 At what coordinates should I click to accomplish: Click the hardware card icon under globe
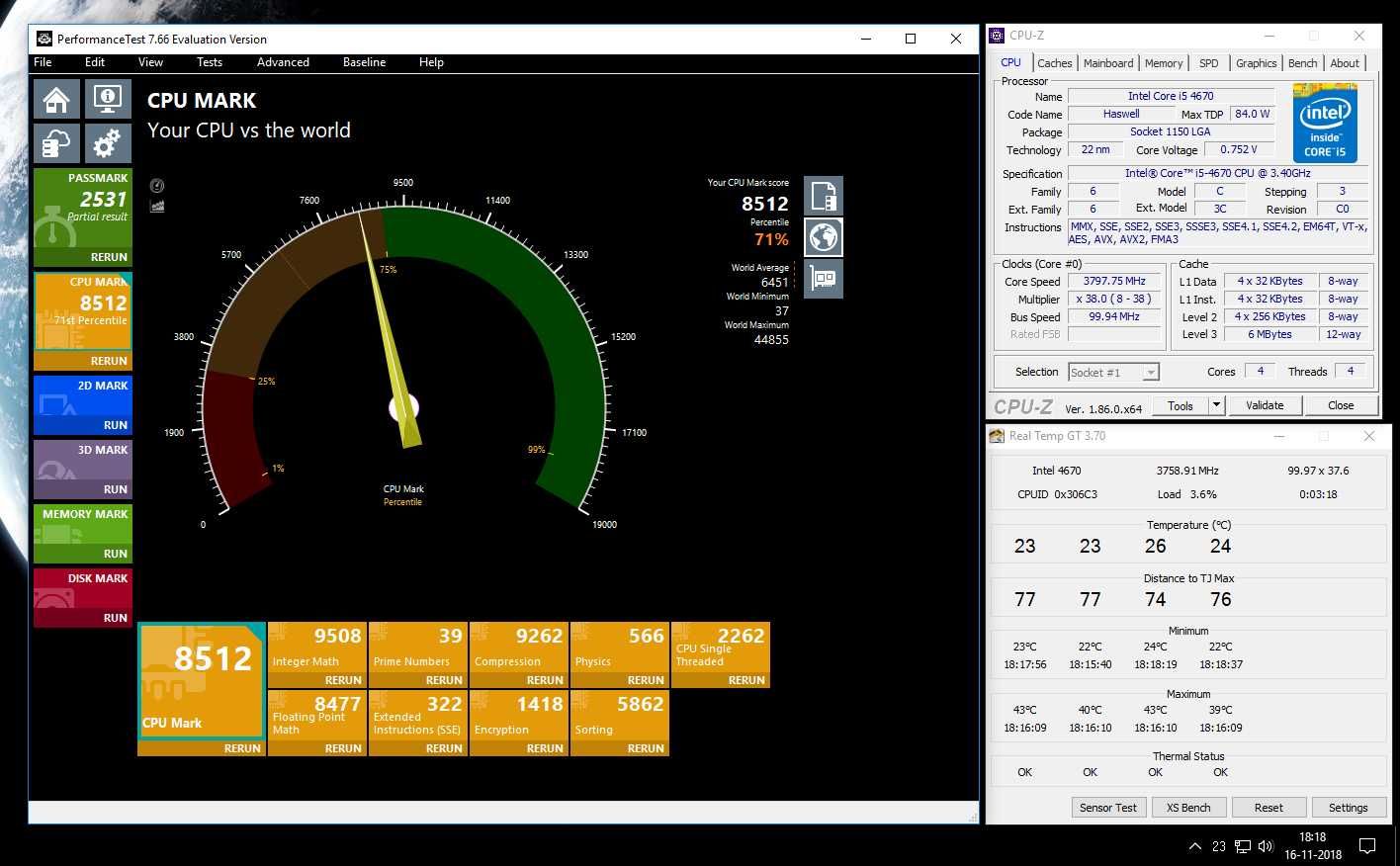[x=824, y=279]
